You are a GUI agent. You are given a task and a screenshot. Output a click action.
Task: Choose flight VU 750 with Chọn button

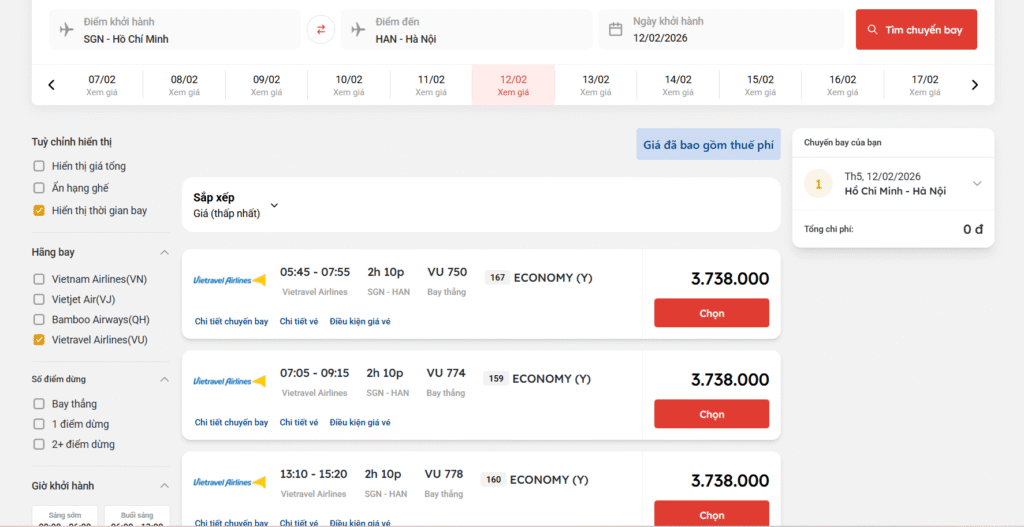click(711, 313)
